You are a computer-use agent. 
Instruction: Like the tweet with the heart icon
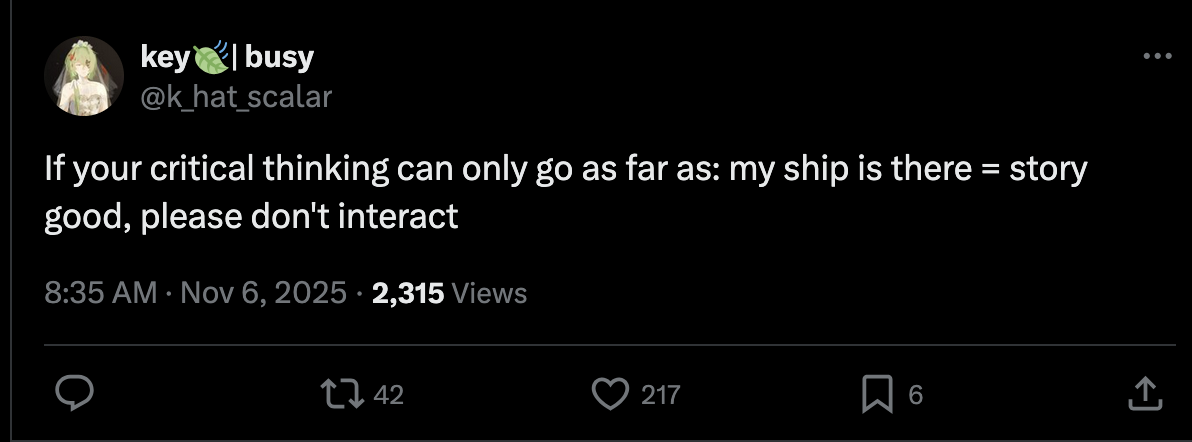[610, 394]
